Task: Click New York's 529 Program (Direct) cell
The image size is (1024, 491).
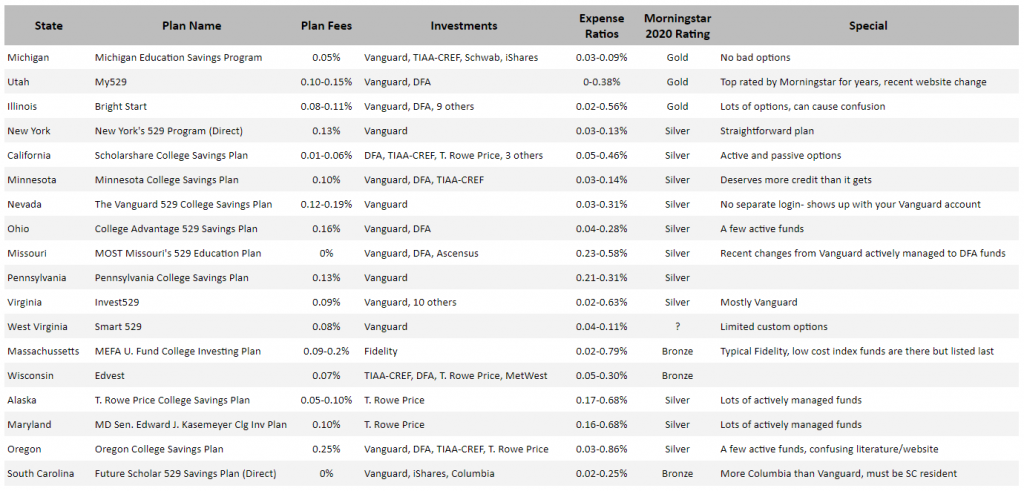Action: click(x=168, y=131)
